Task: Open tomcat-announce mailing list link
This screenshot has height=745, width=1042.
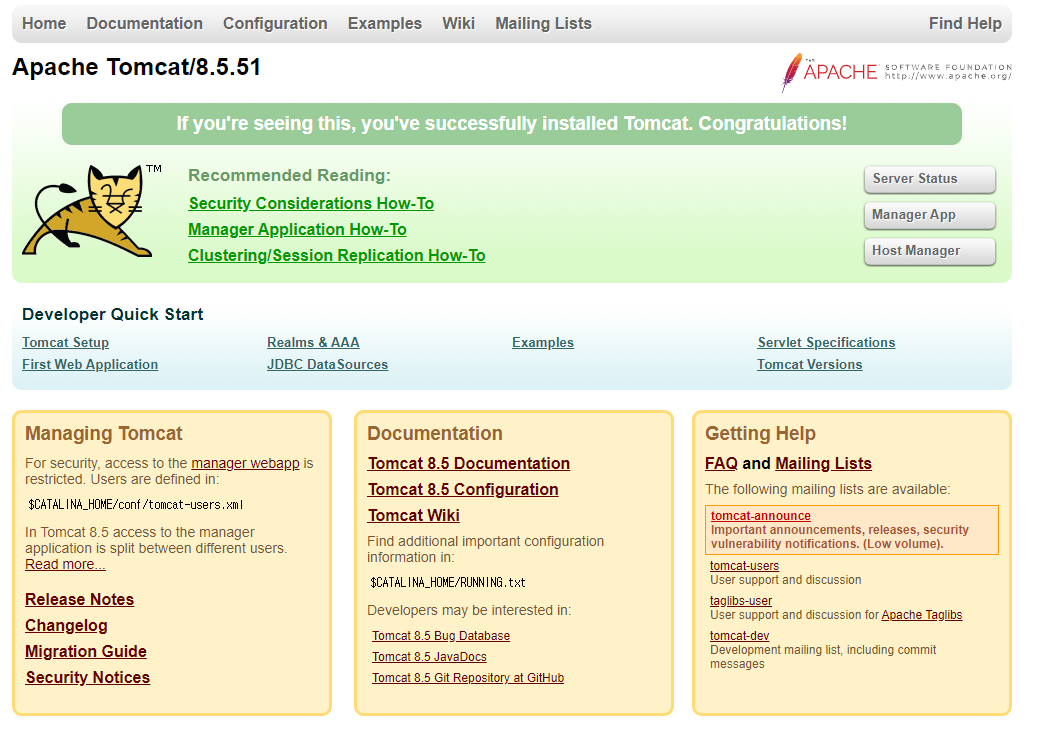Action: click(760, 516)
